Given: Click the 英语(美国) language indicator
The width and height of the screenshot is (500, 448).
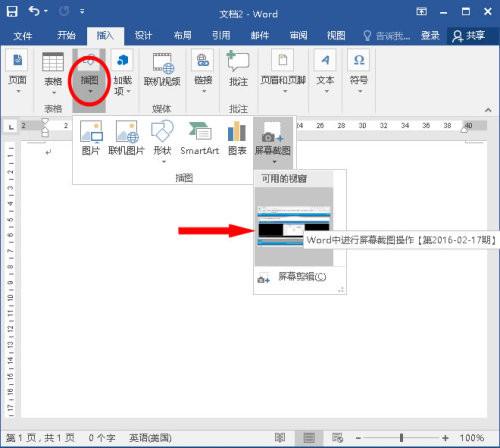Looking at the screenshot, I should click(150, 438).
